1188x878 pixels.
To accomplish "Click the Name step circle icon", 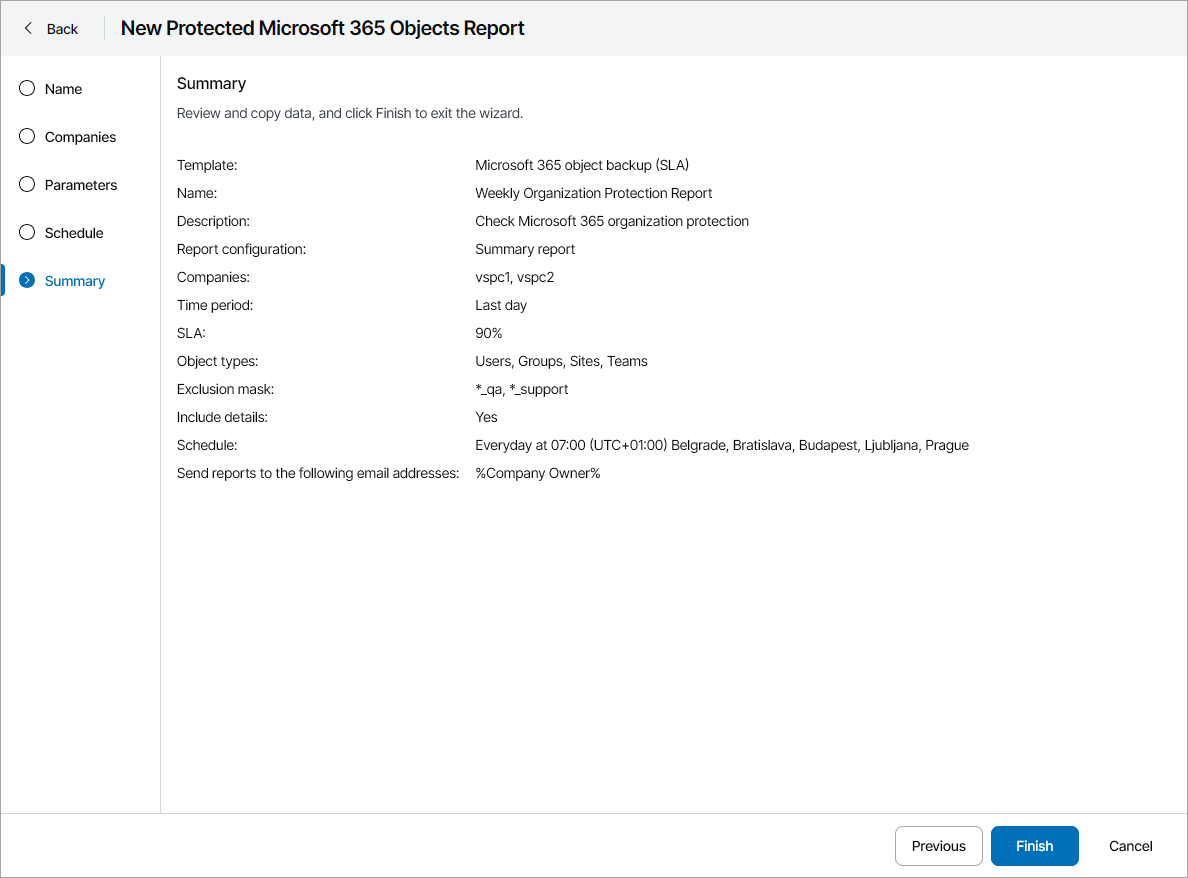I will [x=27, y=88].
